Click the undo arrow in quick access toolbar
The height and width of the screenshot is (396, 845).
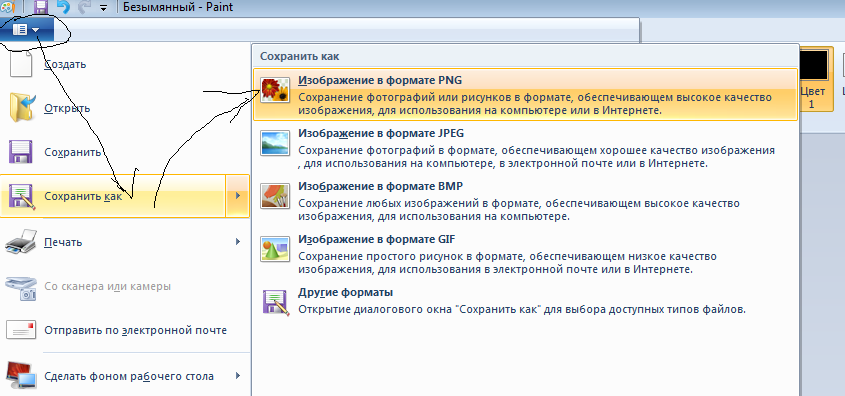(63, 7)
